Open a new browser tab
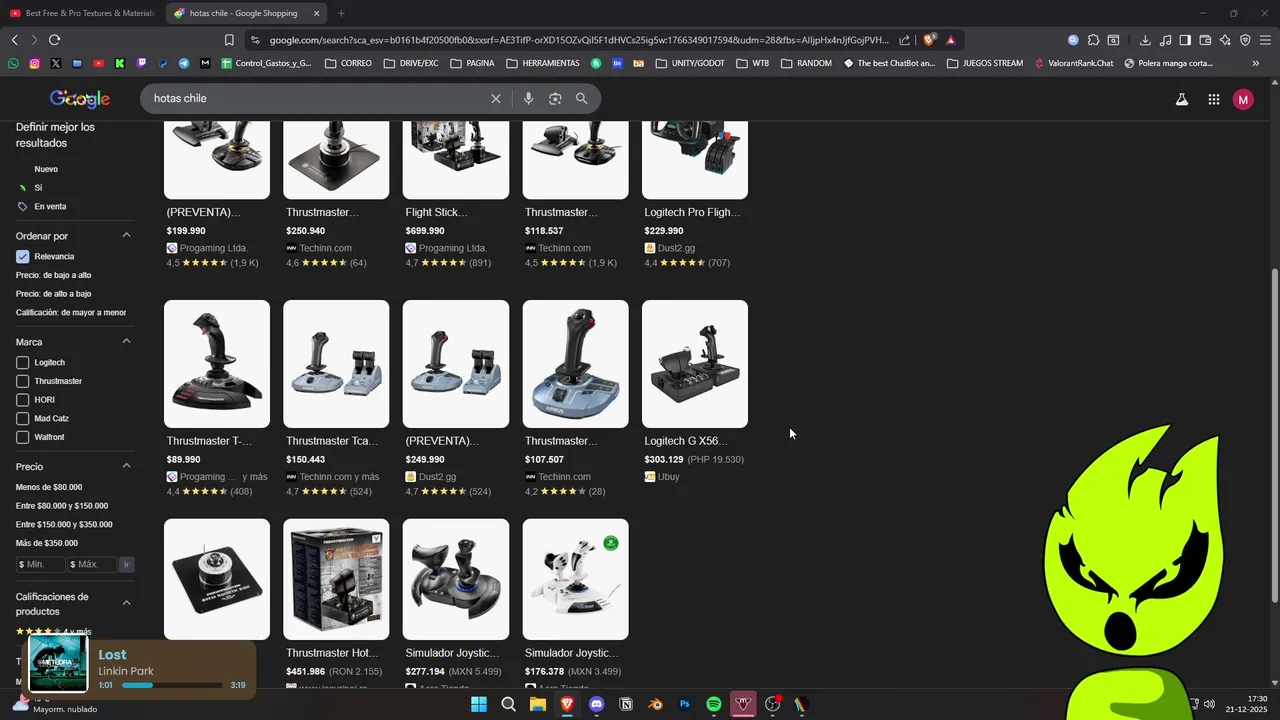This screenshot has width=1280, height=720. pyautogui.click(x=341, y=13)
